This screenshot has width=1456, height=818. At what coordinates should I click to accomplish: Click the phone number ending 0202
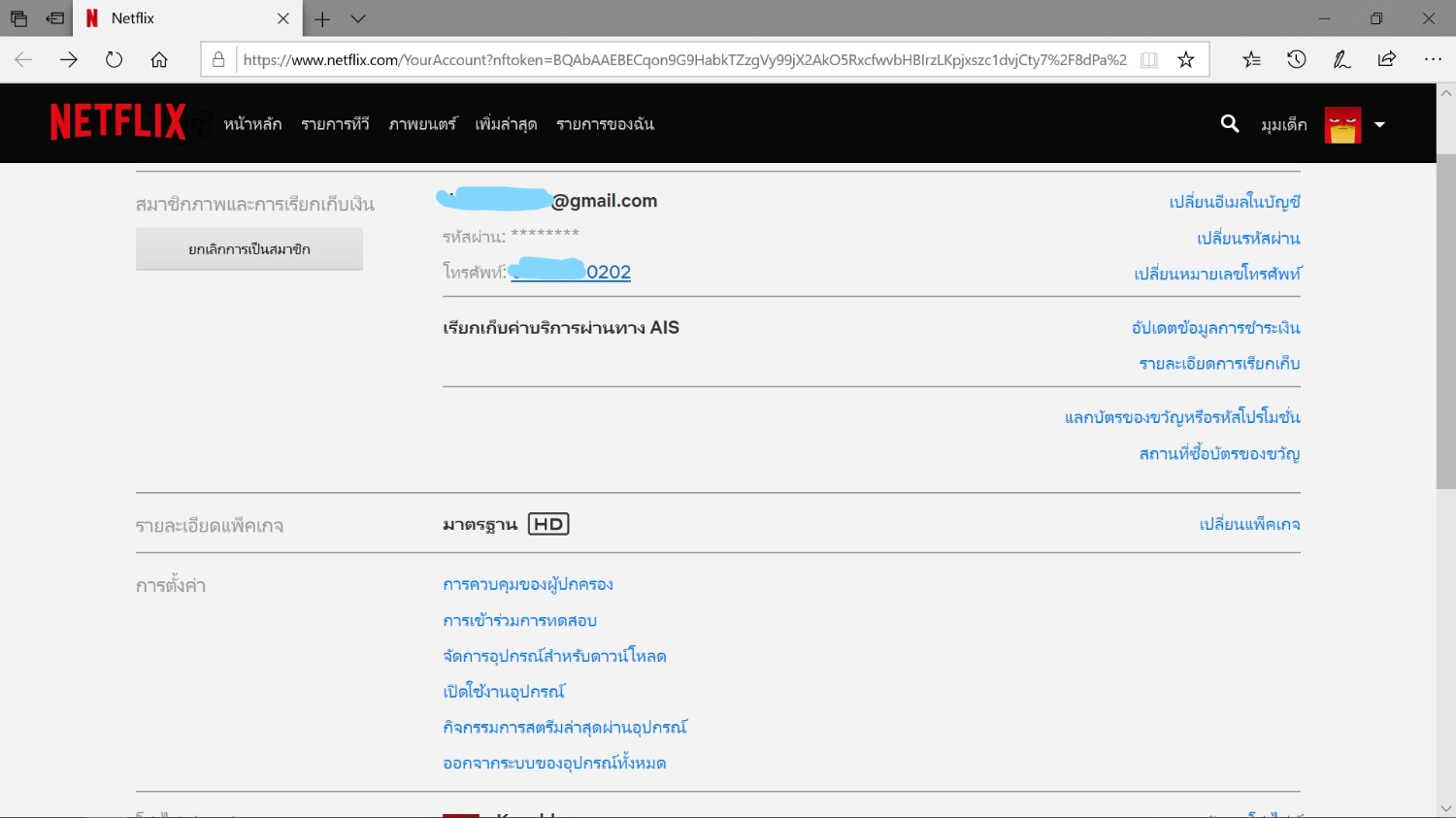click(x=571, y=272)
